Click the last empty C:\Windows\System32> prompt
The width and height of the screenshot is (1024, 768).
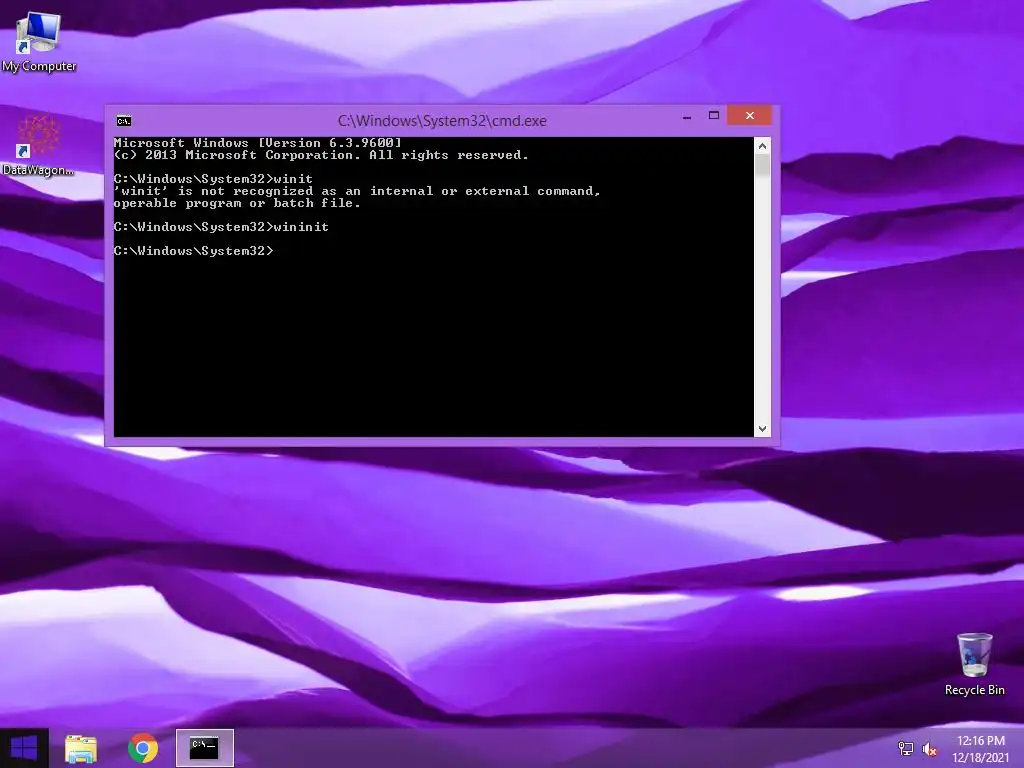pyautogui.click(x=194, y=251)
